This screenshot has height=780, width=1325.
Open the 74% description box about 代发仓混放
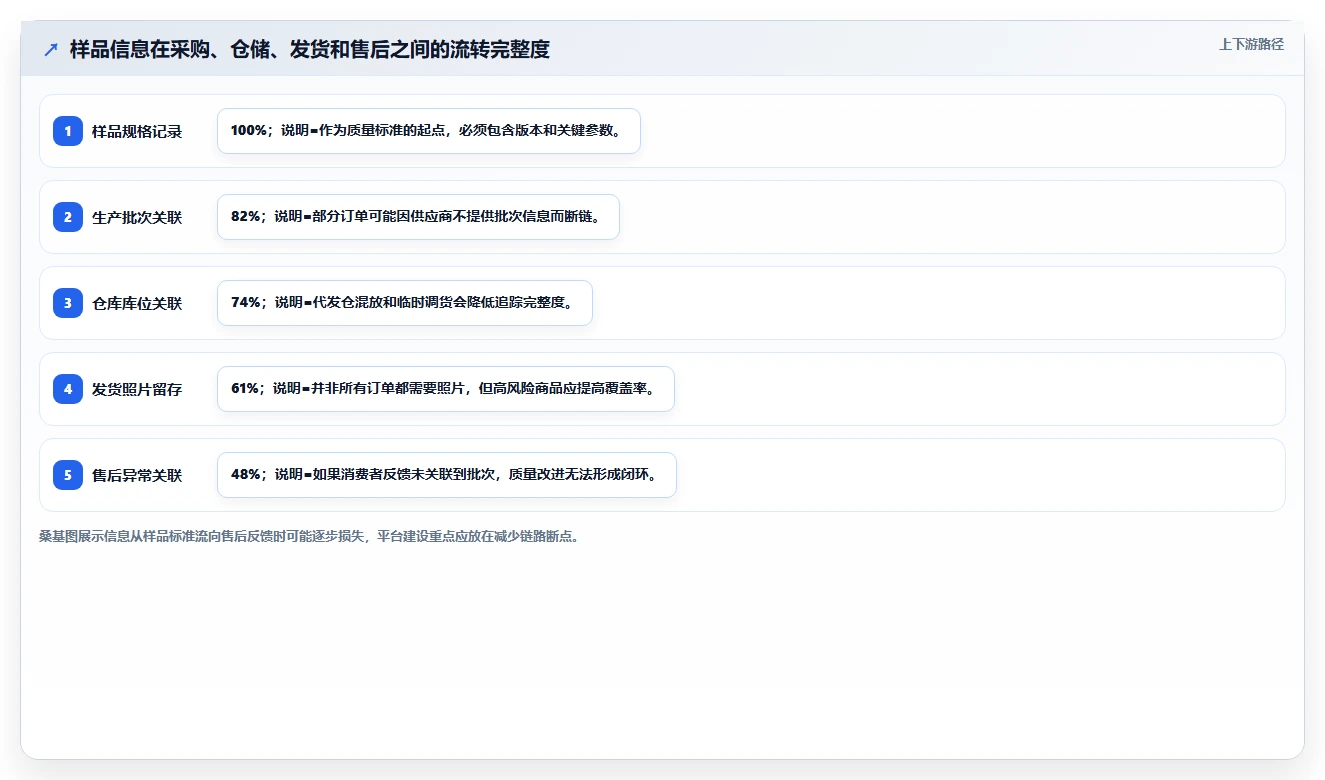[x=405, y=303]
